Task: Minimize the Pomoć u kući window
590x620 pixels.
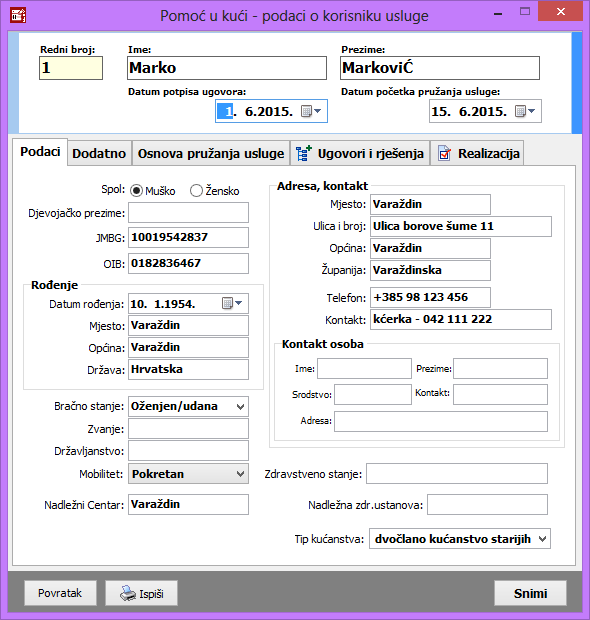Action: [x=498, y=13]
